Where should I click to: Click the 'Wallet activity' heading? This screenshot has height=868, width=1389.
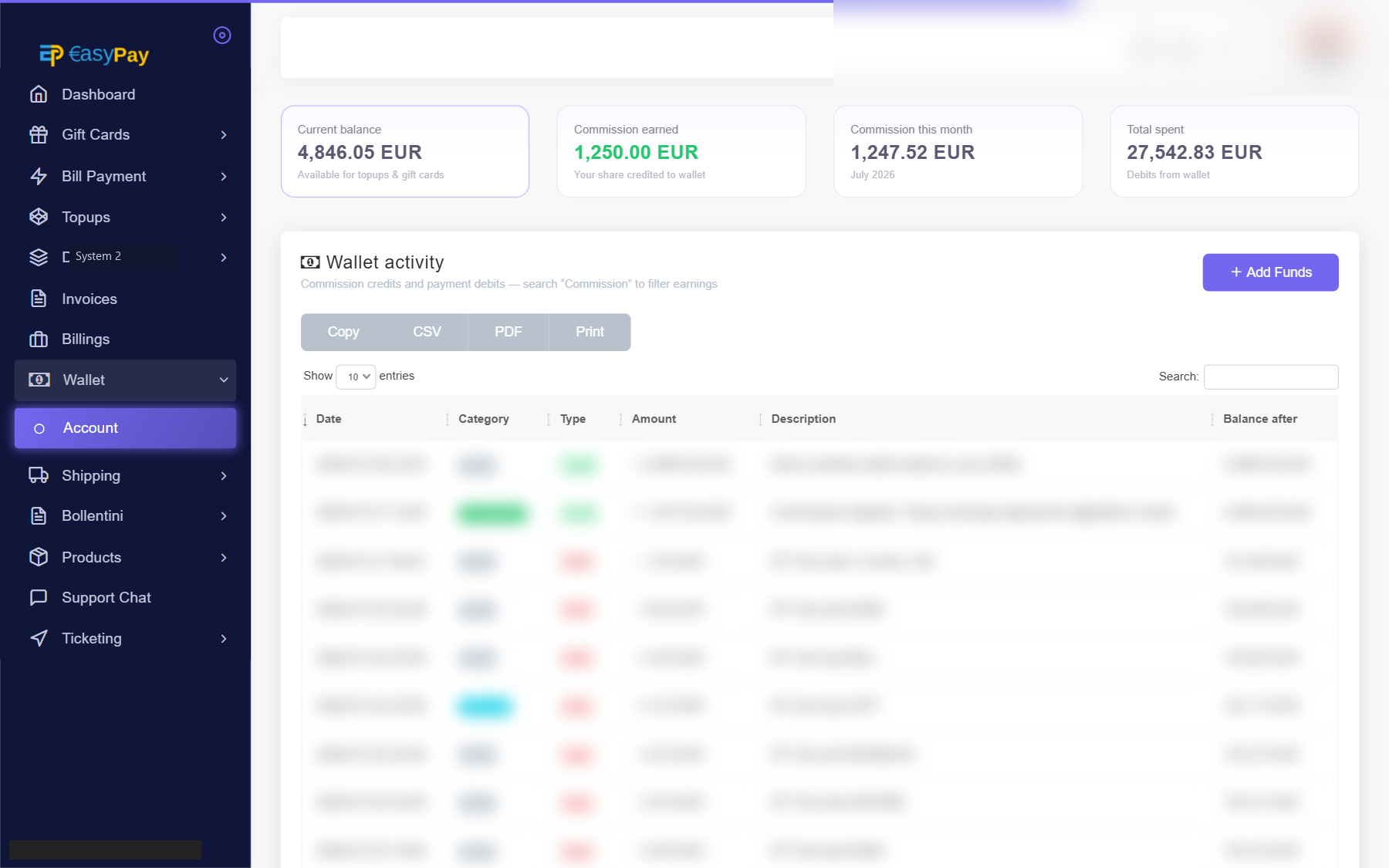point(385,262)
